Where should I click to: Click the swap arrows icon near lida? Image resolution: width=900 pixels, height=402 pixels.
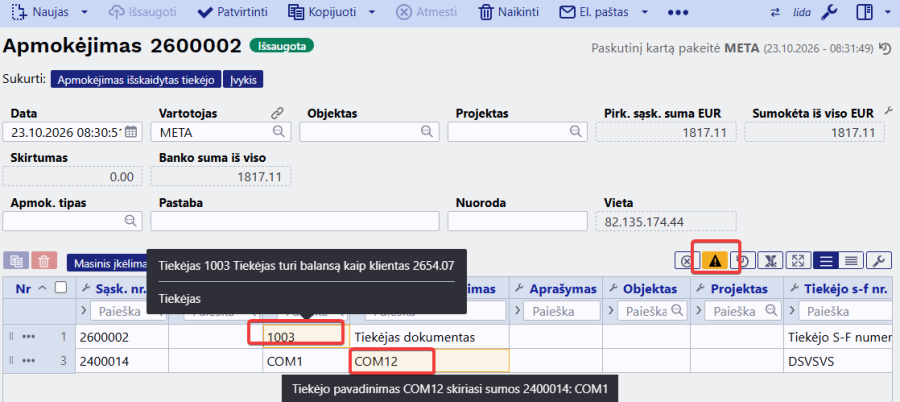click(775, 12)
